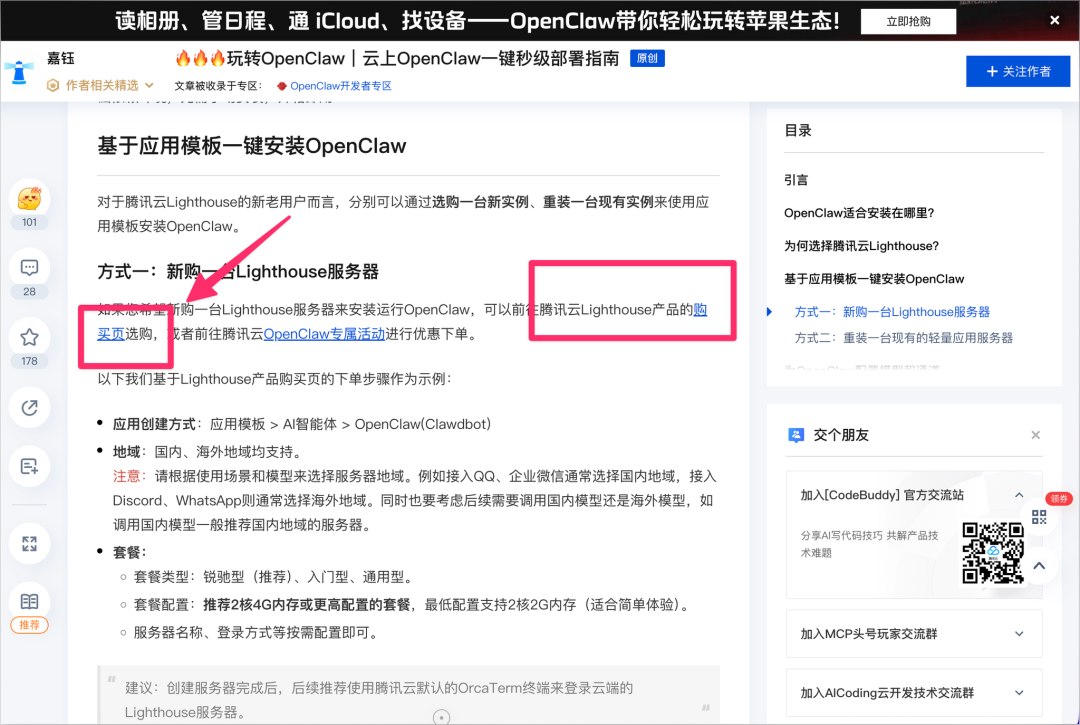Click the write-comment icon in left sidebar

coord(29,466)
